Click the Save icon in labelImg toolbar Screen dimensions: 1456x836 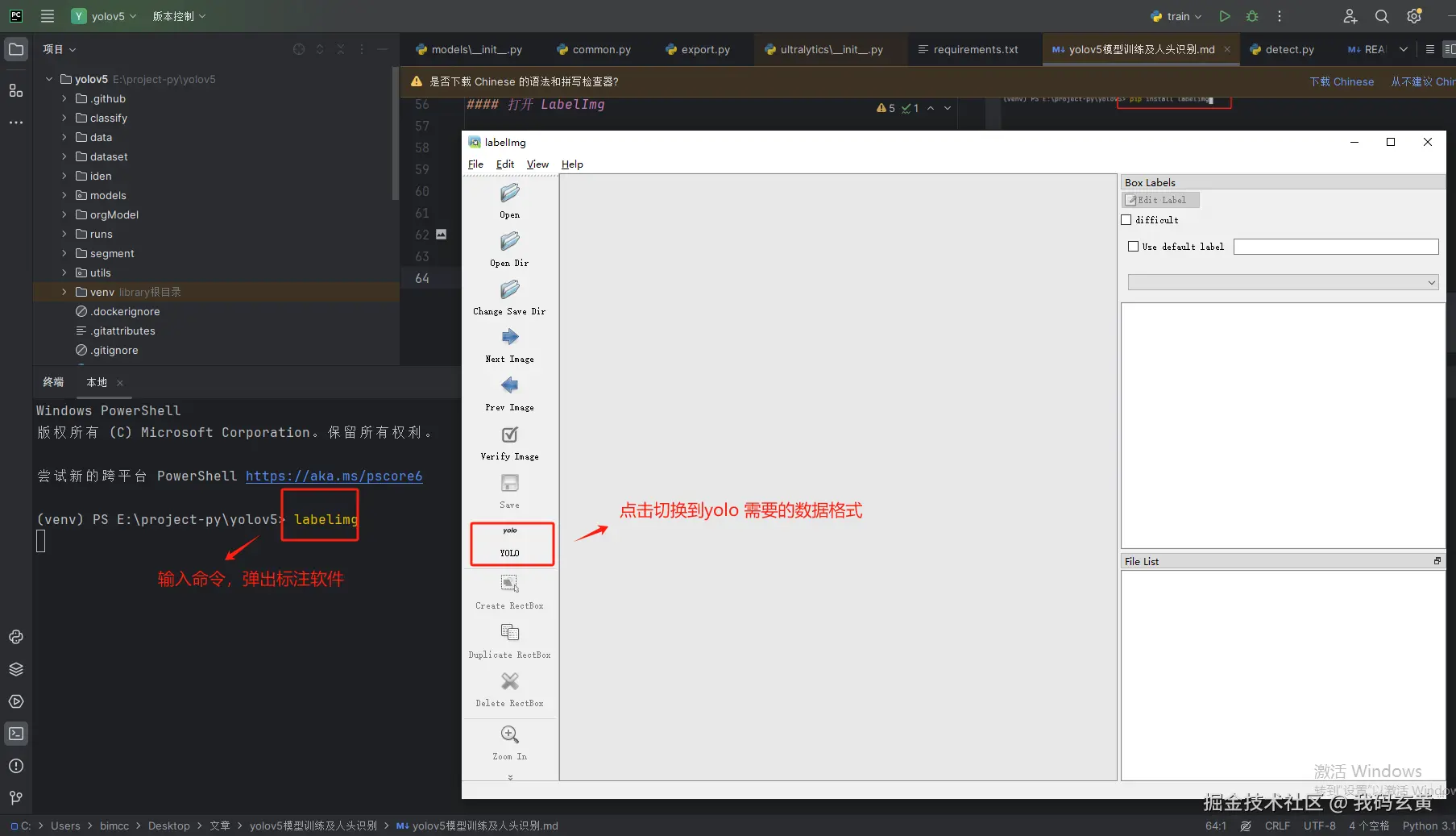[509, 483]
